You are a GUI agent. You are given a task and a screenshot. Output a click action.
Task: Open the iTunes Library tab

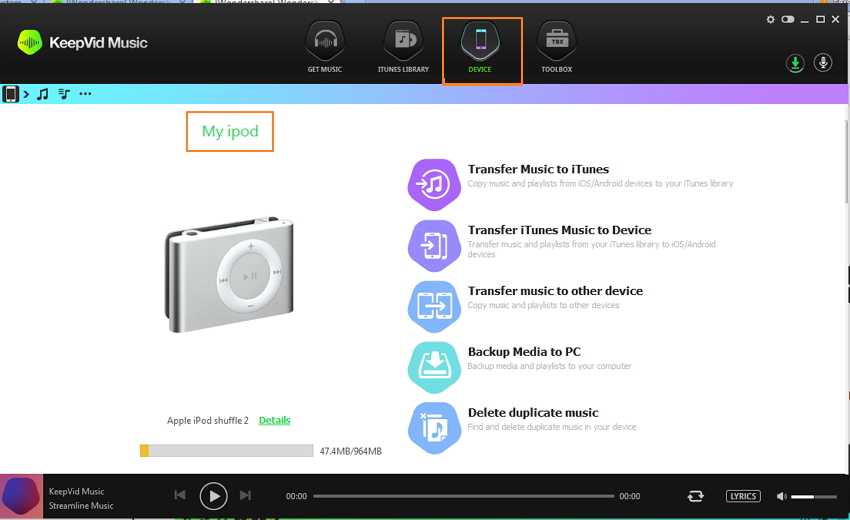click(x=403, y=47)
